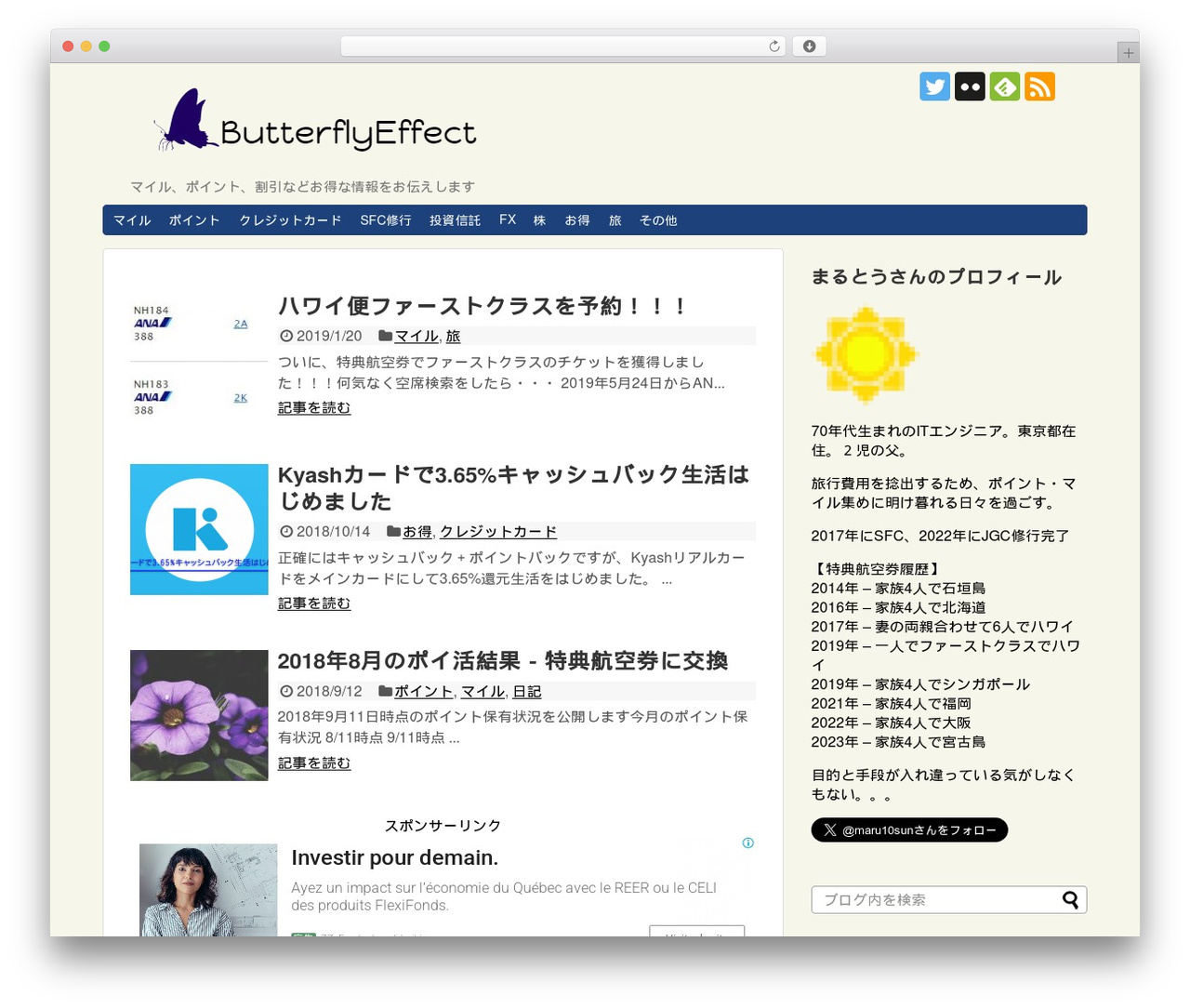This screenshot has height=1008, width=1190.
Task: Click the ANA flight thumbnail image
Action: point(199,360)
